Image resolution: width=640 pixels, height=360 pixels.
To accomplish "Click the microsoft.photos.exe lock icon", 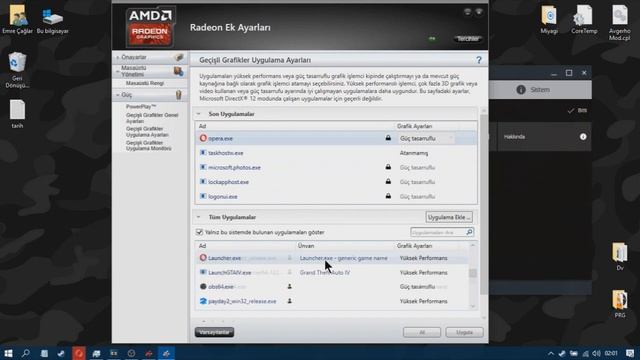I will click(x=388, y=167).
